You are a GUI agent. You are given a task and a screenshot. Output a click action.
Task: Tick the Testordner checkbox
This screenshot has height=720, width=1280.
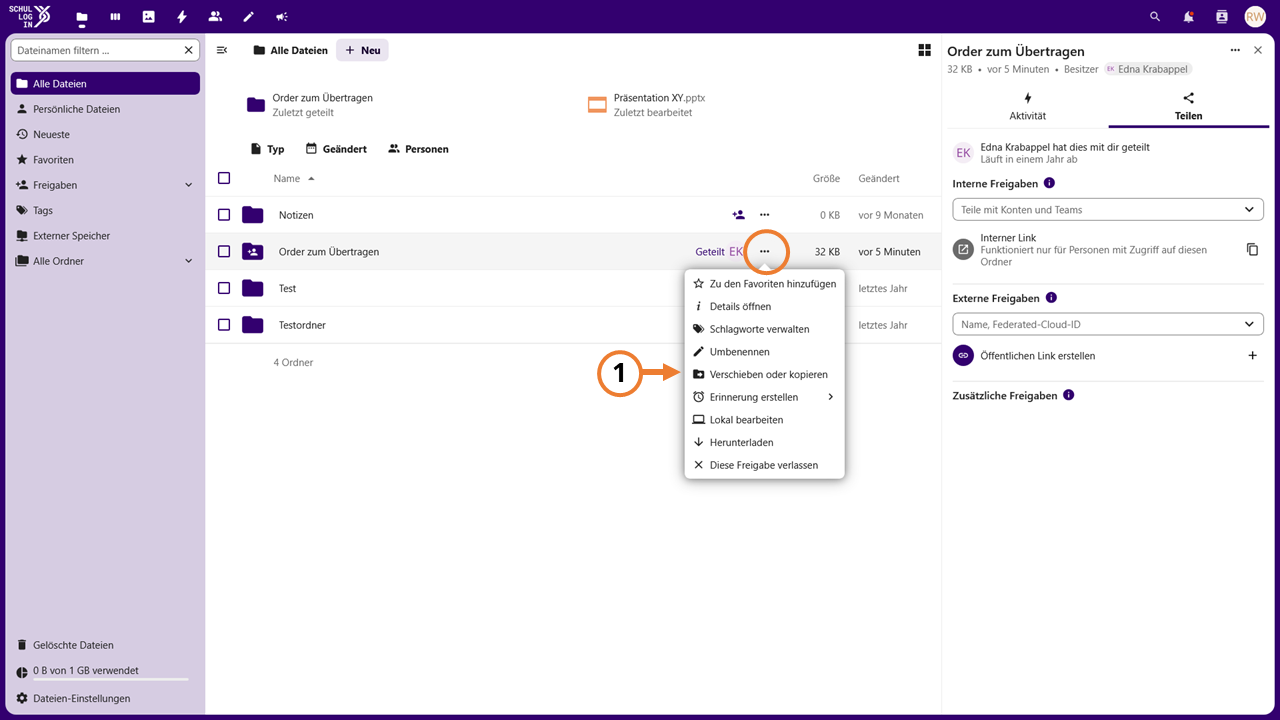[224, 325]
